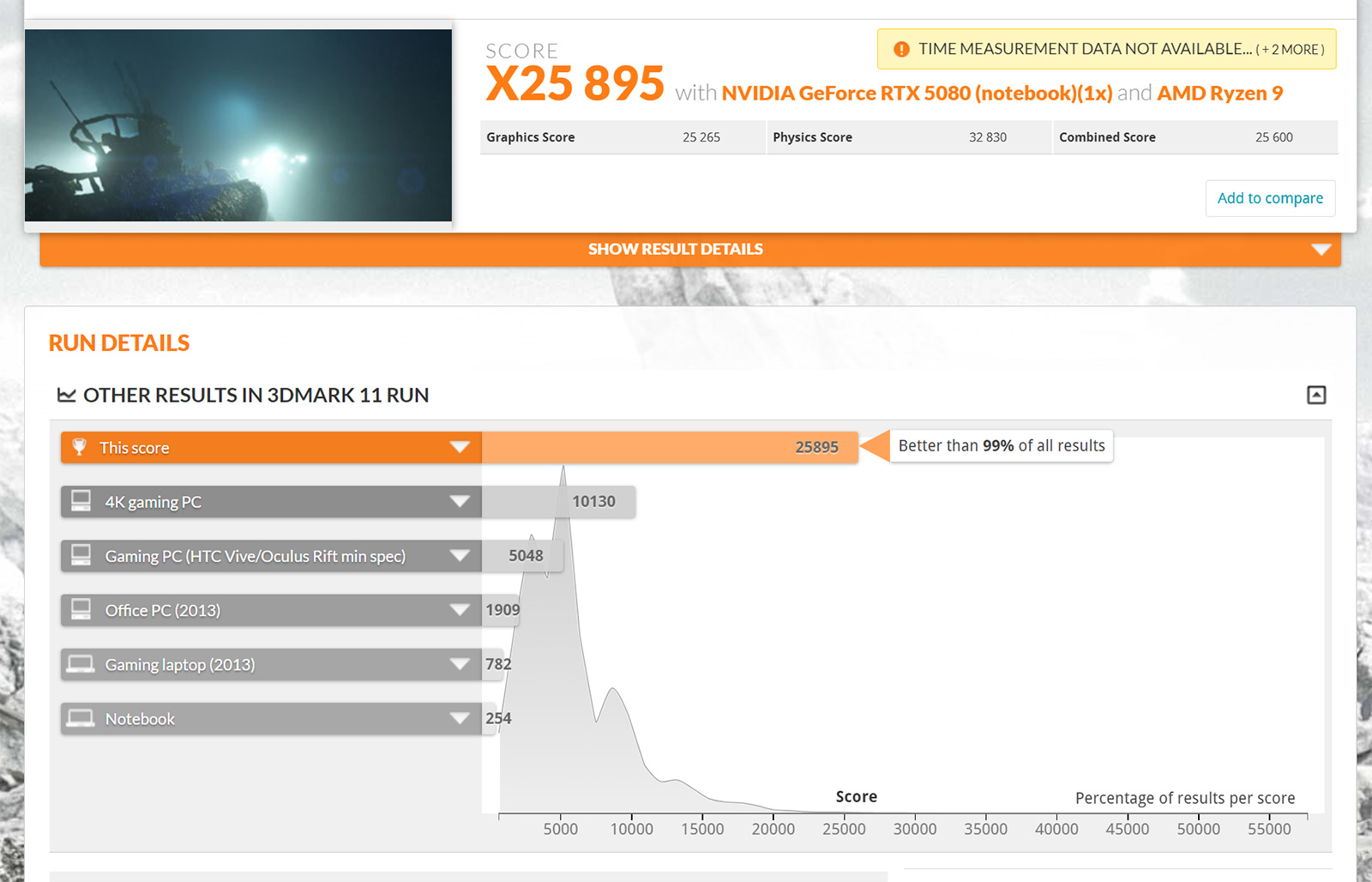This screenshot has height=882, width=1372.
Task: Click the Graphics Score value 25 265
Action: pos(701,137)
